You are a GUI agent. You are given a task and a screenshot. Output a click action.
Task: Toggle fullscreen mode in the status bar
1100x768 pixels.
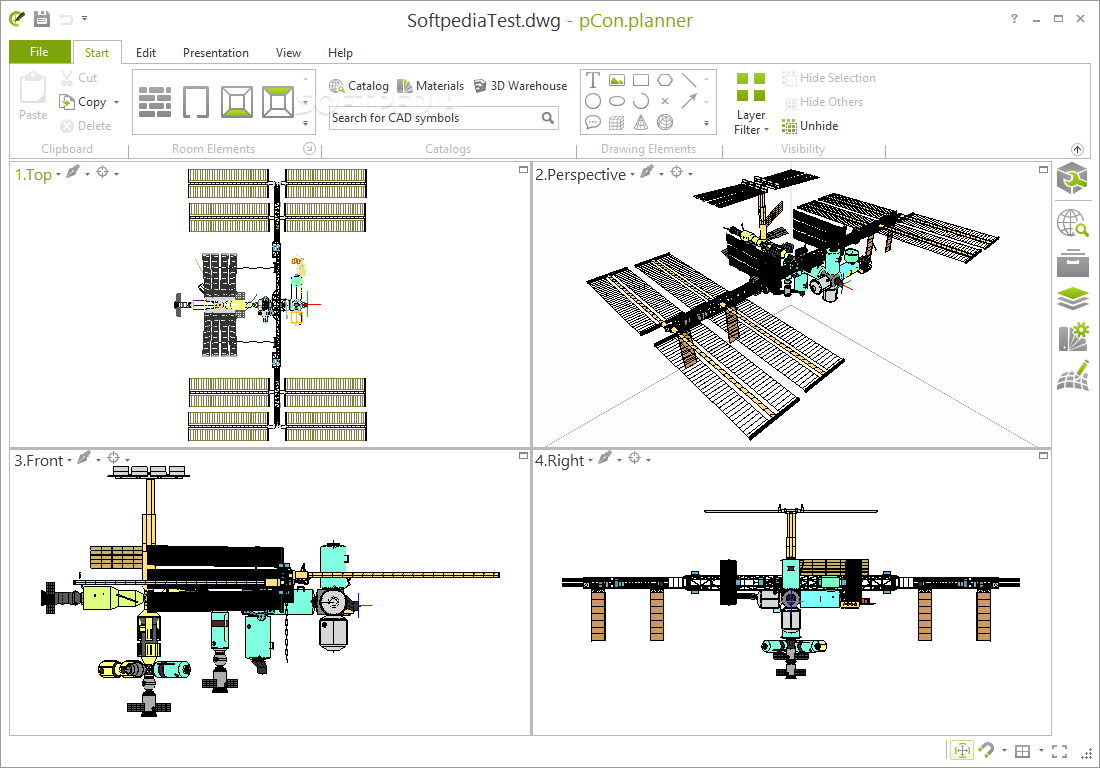[x=1059, y=751]
